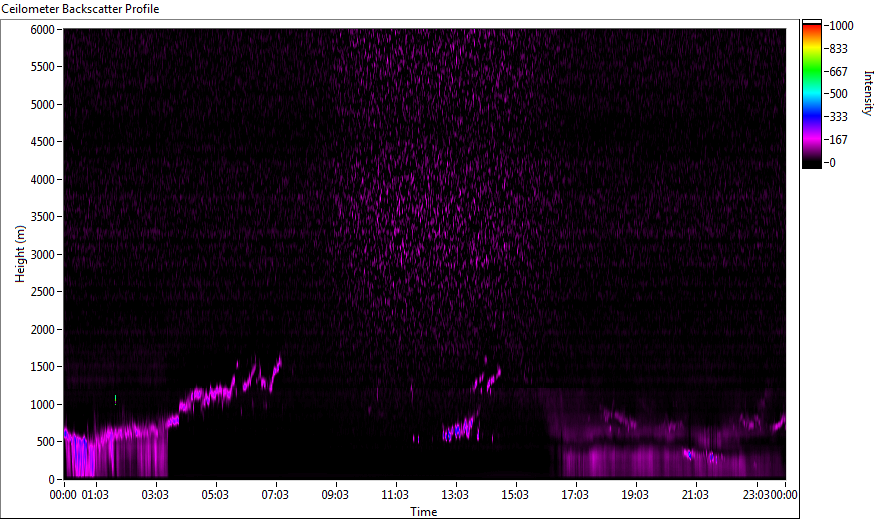This screenshot has height=519, width=878.
Task: Click the 03:03 time axis label
Action: coord(155,495)
